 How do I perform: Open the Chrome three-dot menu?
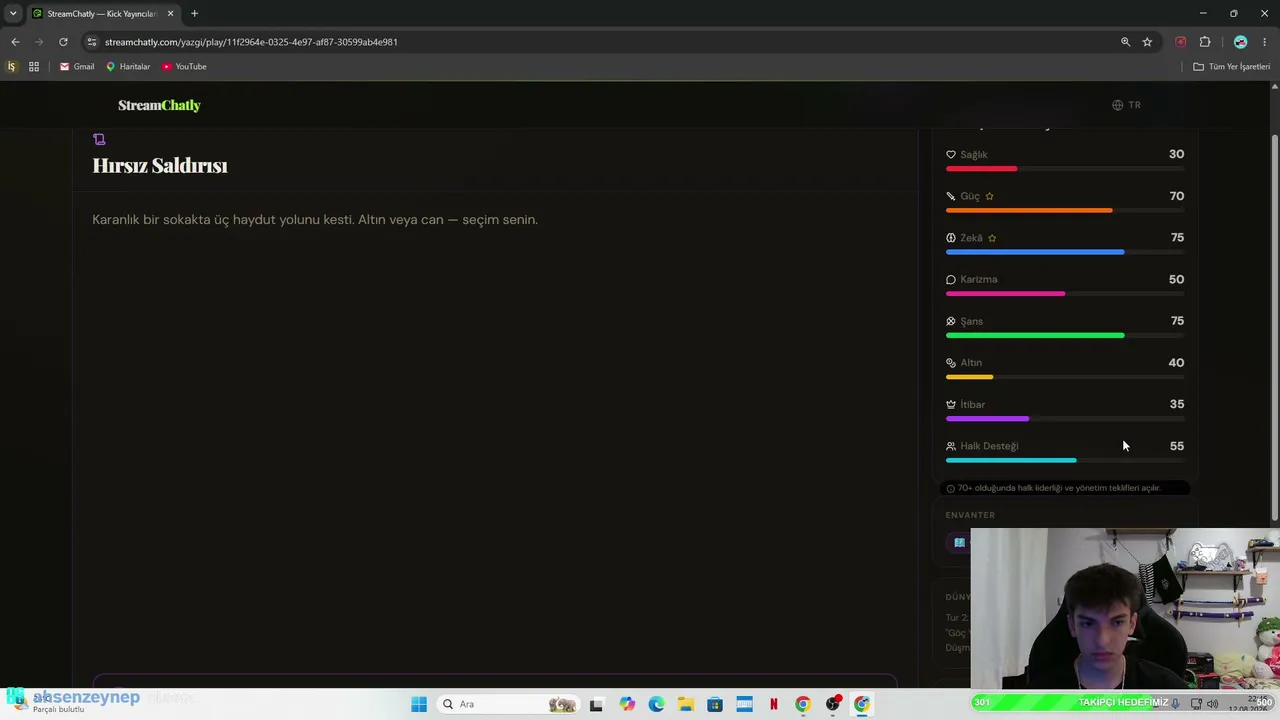click(x=1264, y=42)
